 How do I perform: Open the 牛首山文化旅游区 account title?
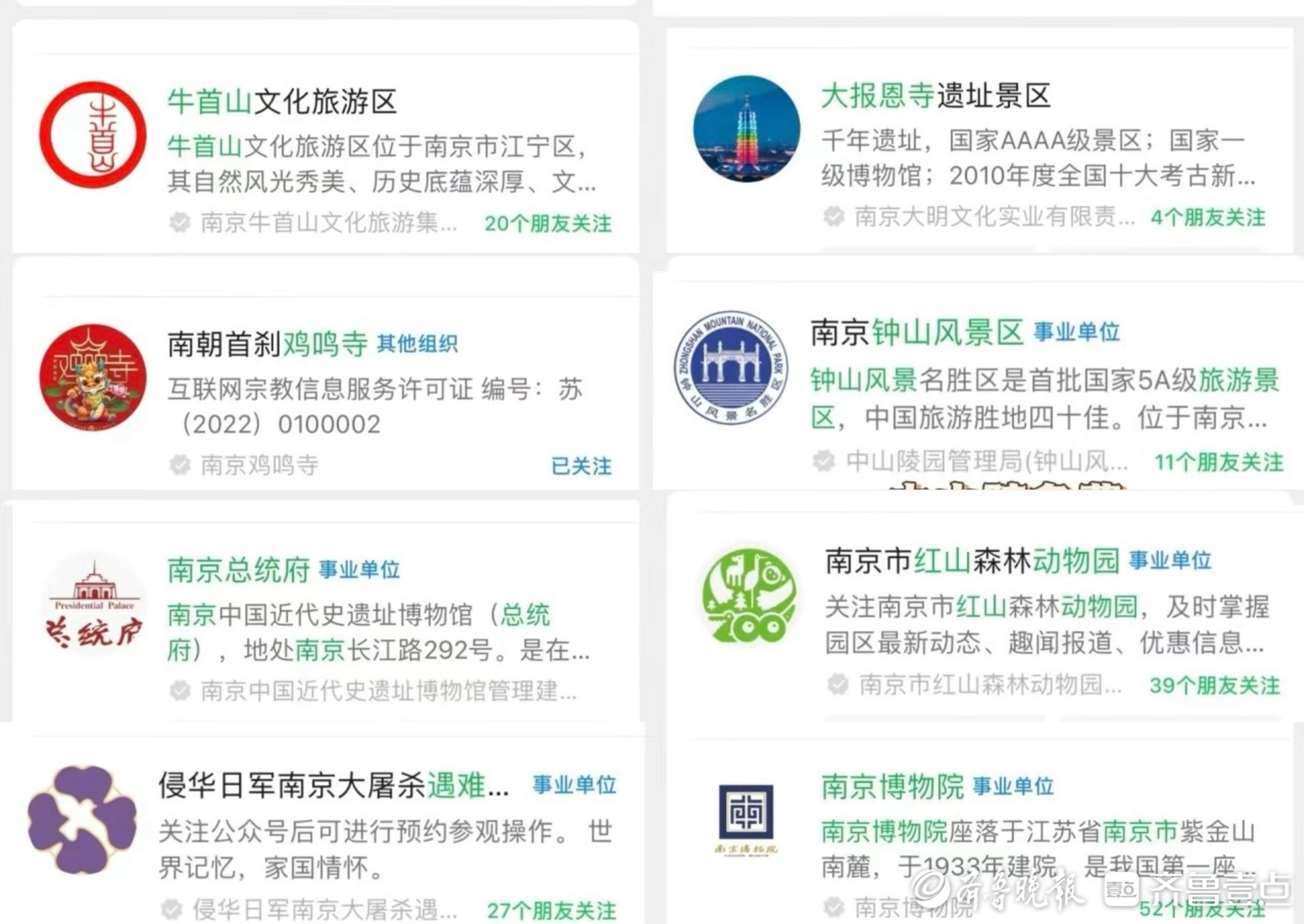point(282,102)
